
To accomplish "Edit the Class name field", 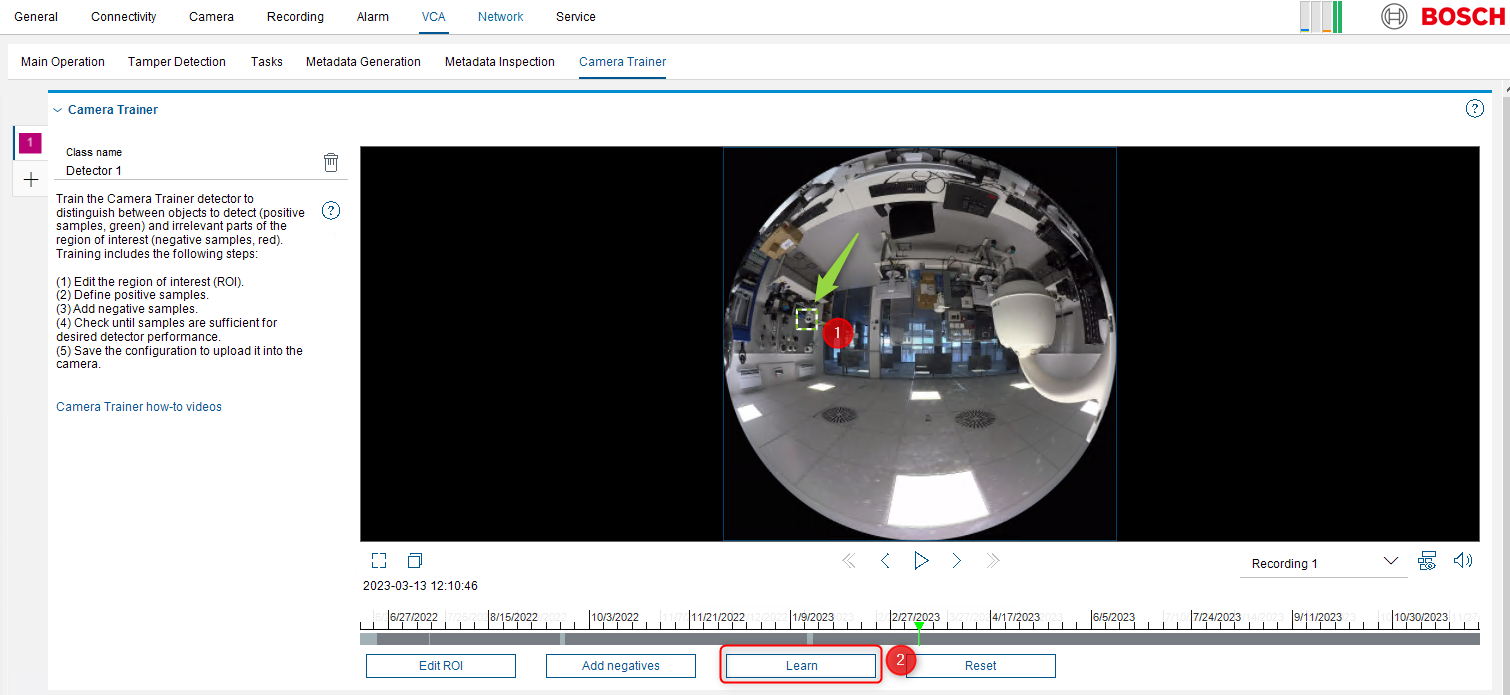I will pos(190,171).
